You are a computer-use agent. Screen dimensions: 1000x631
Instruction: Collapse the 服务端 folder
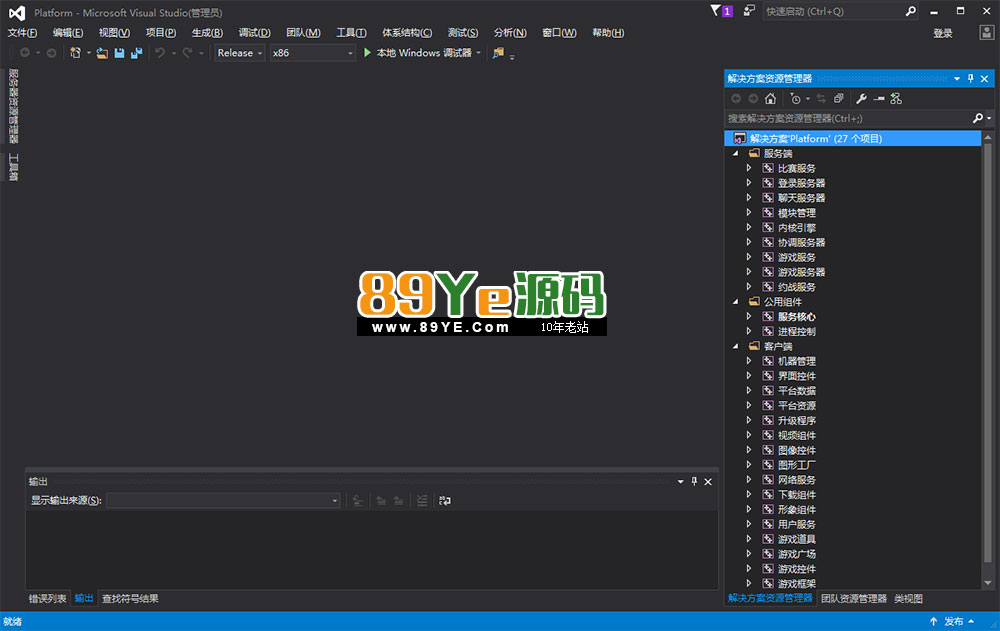point(735,153)
